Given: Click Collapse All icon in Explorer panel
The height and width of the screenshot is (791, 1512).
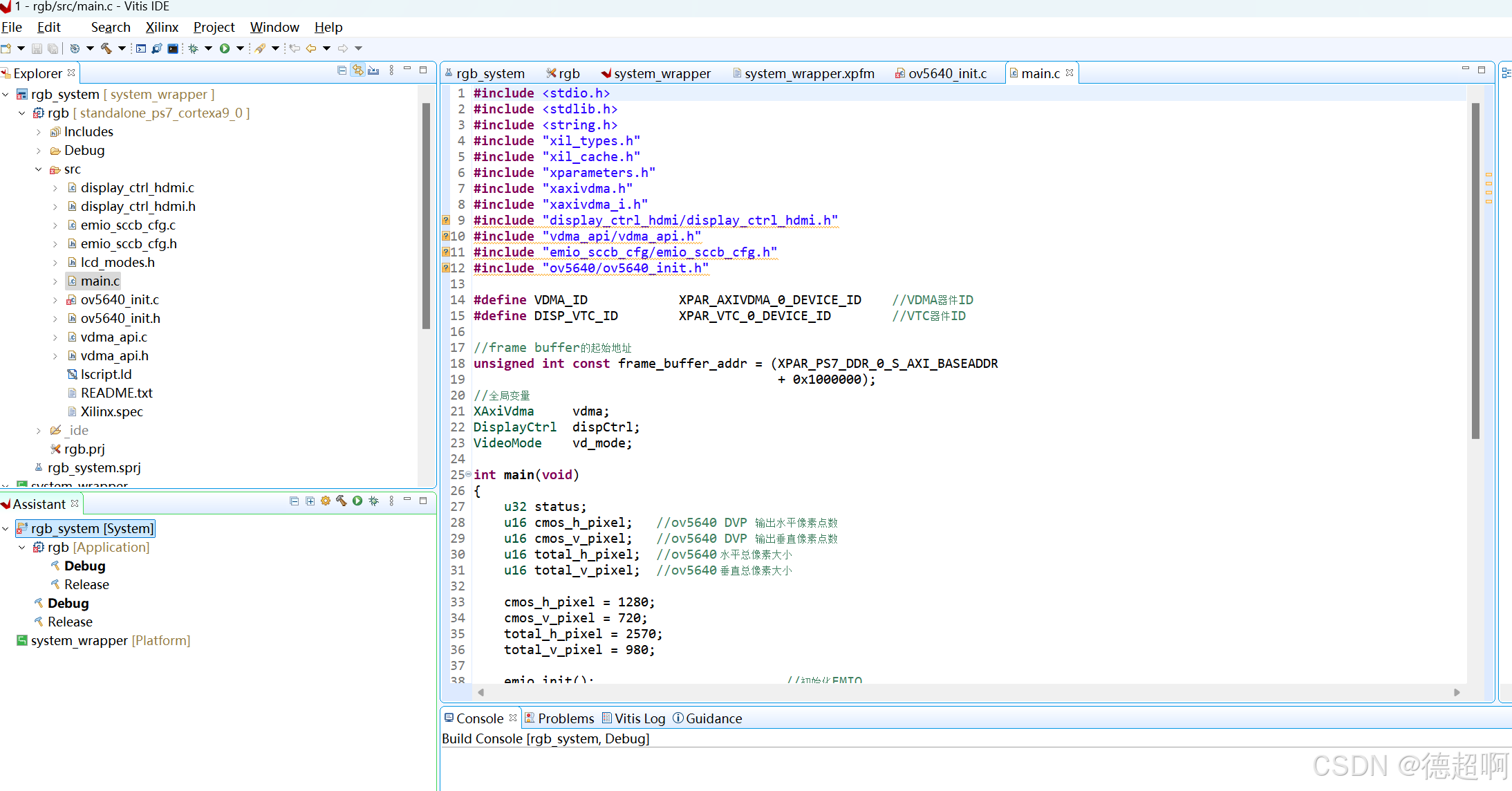Looking at the screenshot, I should pos(342,71).
